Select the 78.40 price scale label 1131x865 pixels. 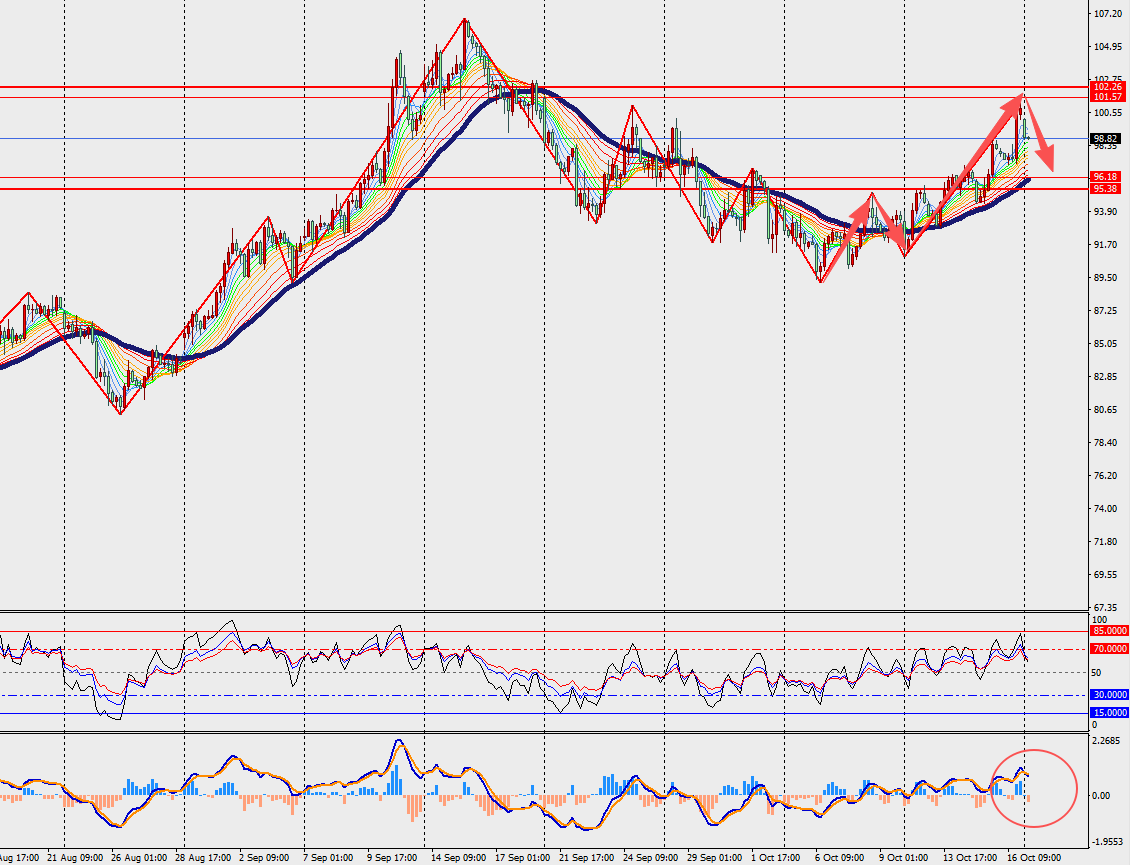point(1106,442)
